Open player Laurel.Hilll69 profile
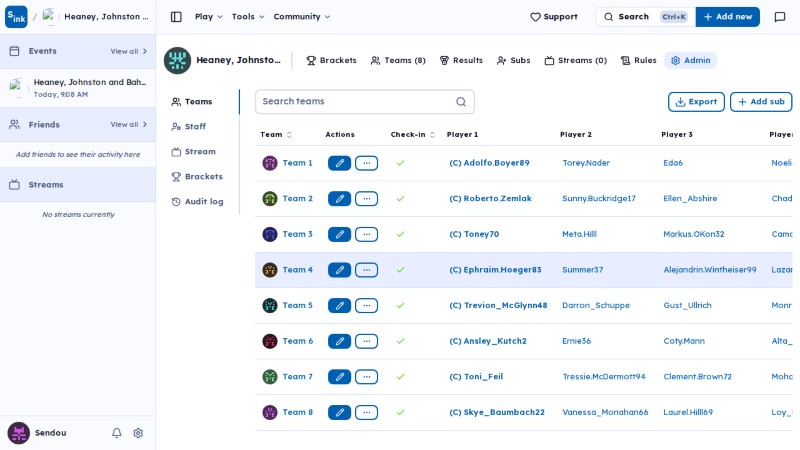Screen dimensions: 800x450 688,412
